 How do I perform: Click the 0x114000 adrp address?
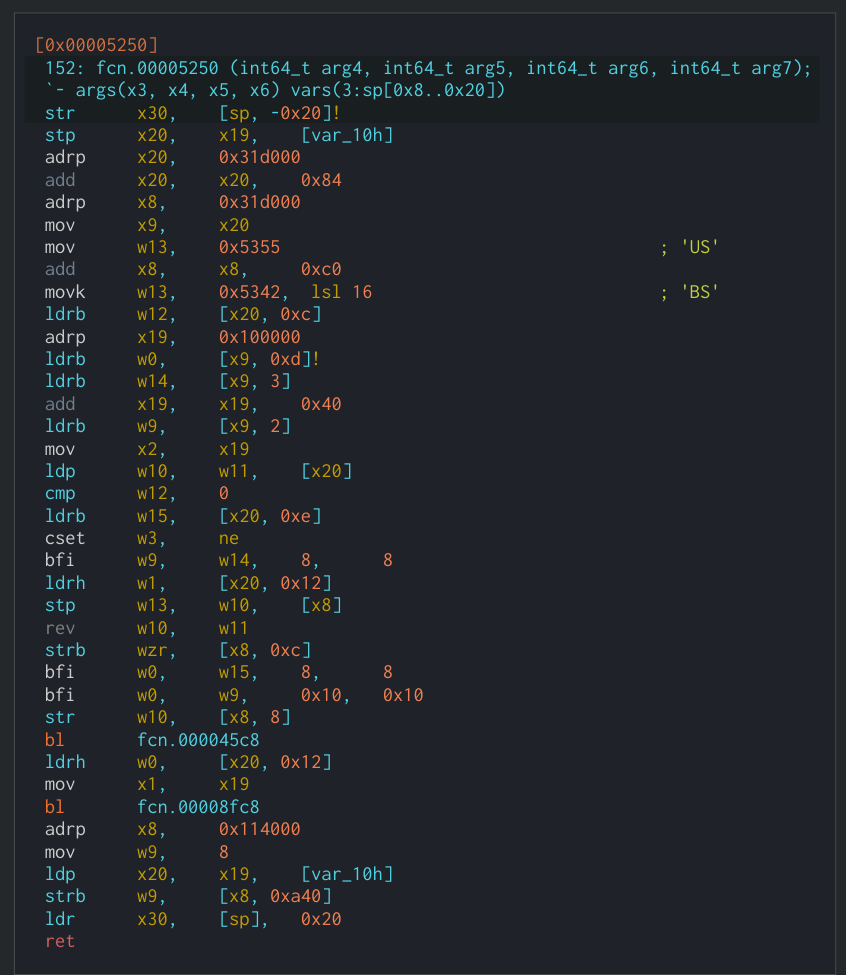259,829
